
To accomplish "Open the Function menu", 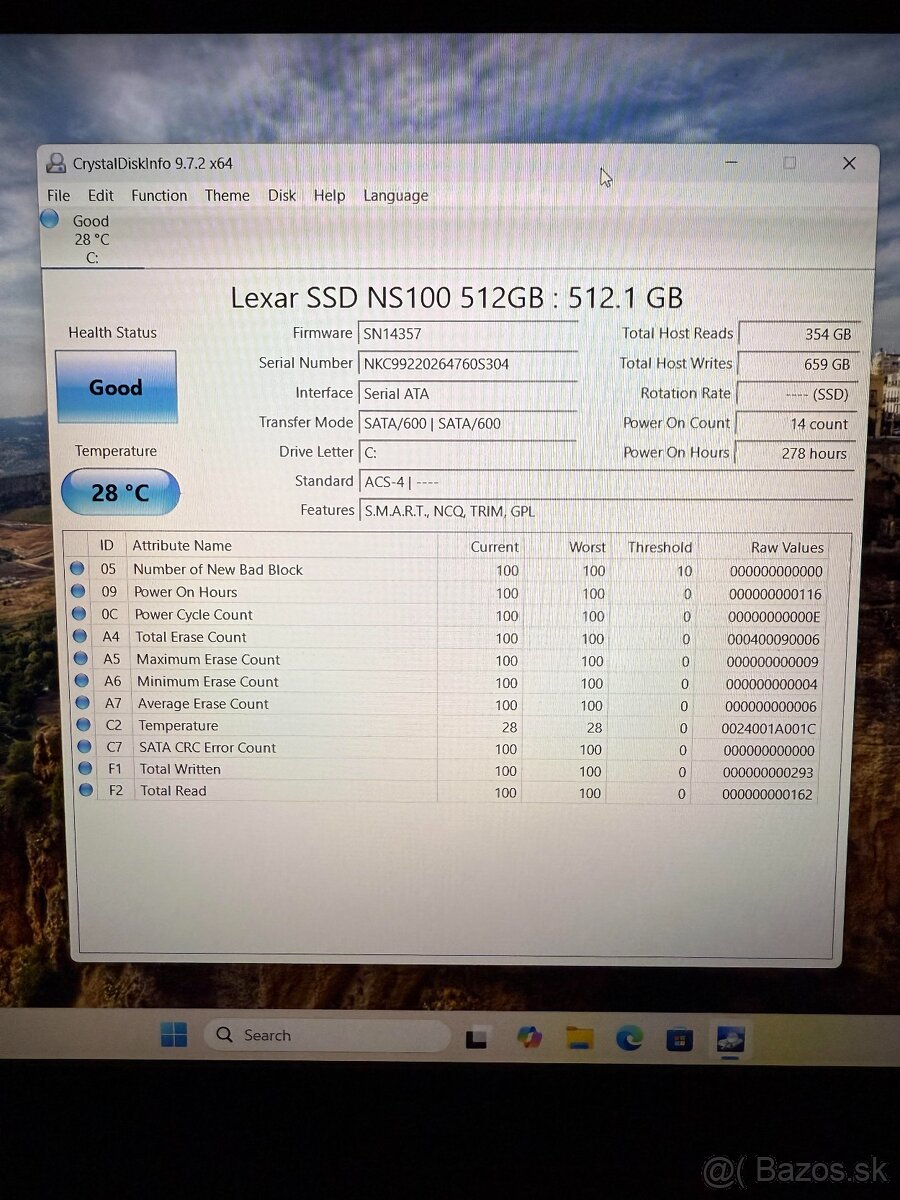I will (x=158, y=195).
